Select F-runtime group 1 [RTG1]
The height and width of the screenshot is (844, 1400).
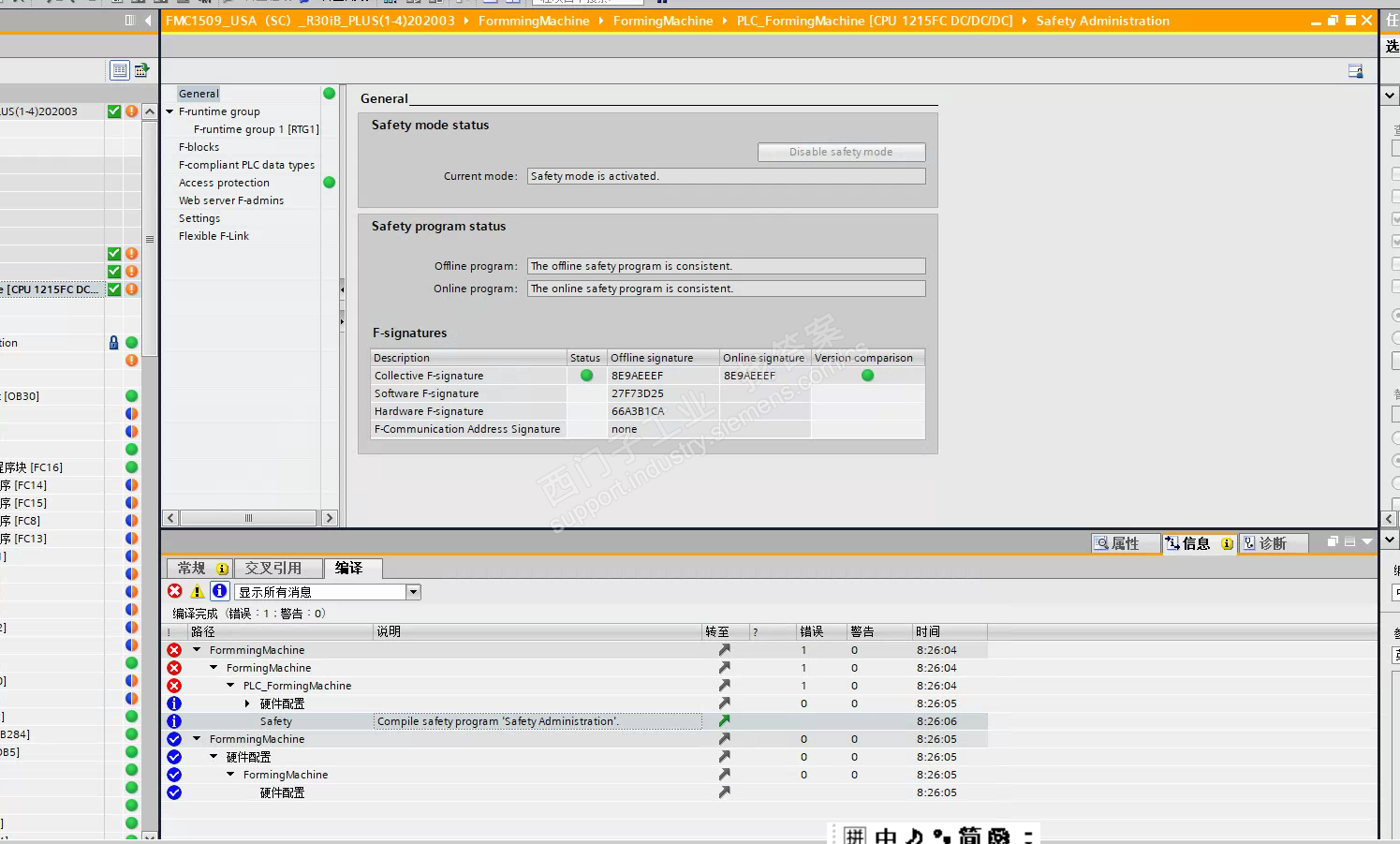(256, 129)
